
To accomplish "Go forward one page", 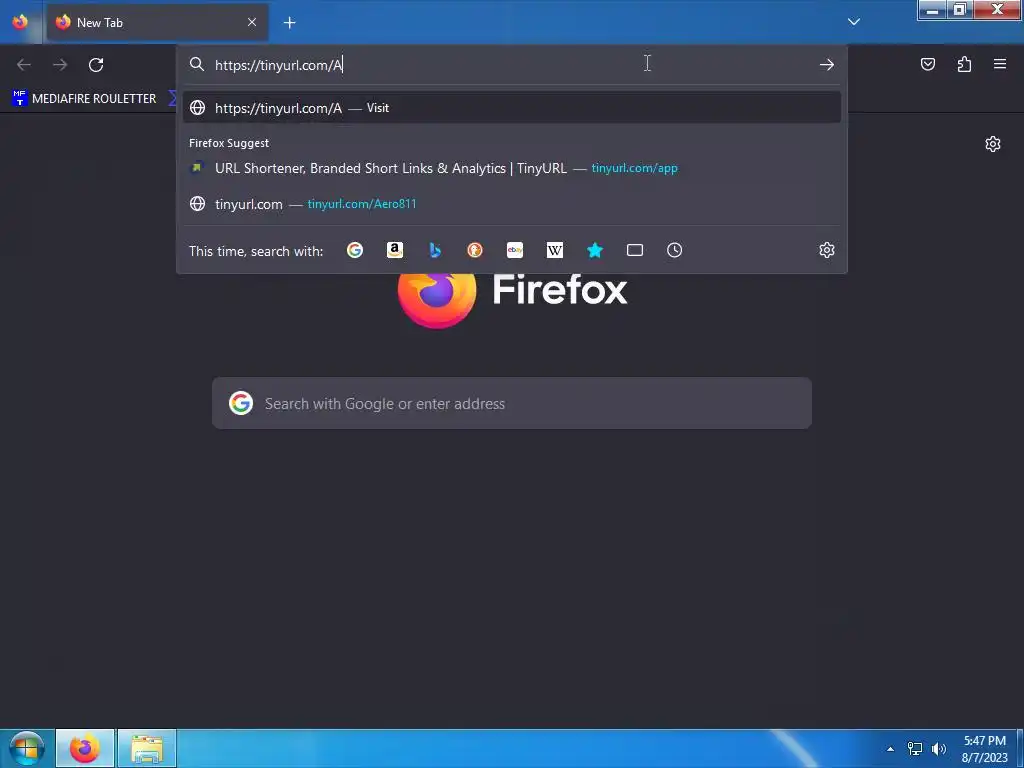I will click(x=60, y=65).
